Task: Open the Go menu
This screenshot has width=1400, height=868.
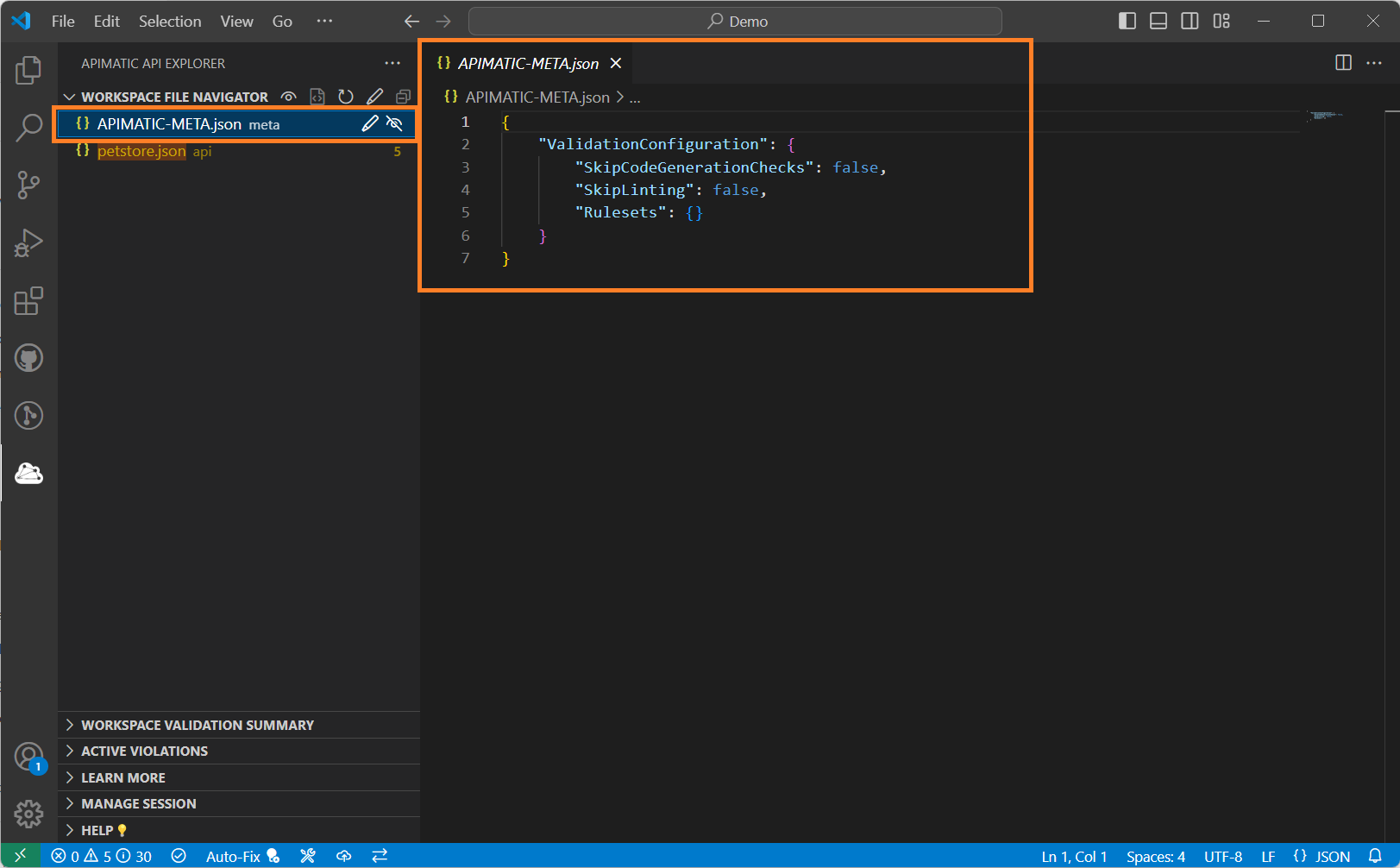Action: point(282,22)
